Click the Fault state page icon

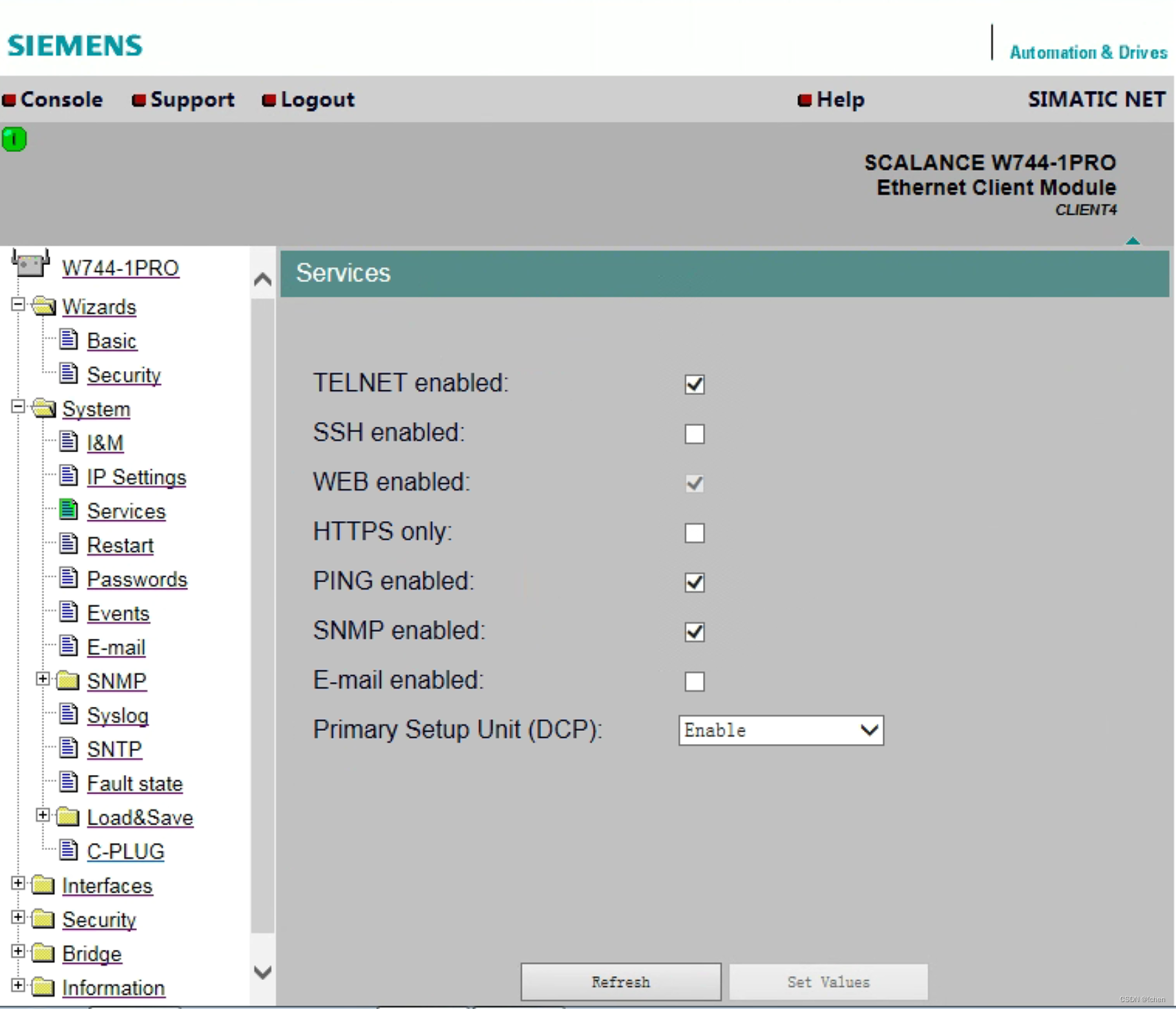[68, 782]
